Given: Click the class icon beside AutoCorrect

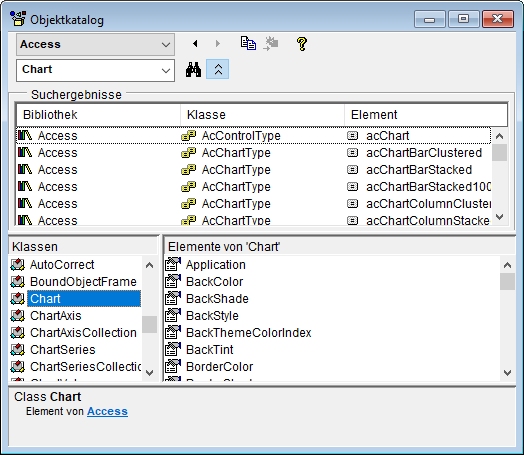Looking at the screenshot, I should [x=17, y=265].
